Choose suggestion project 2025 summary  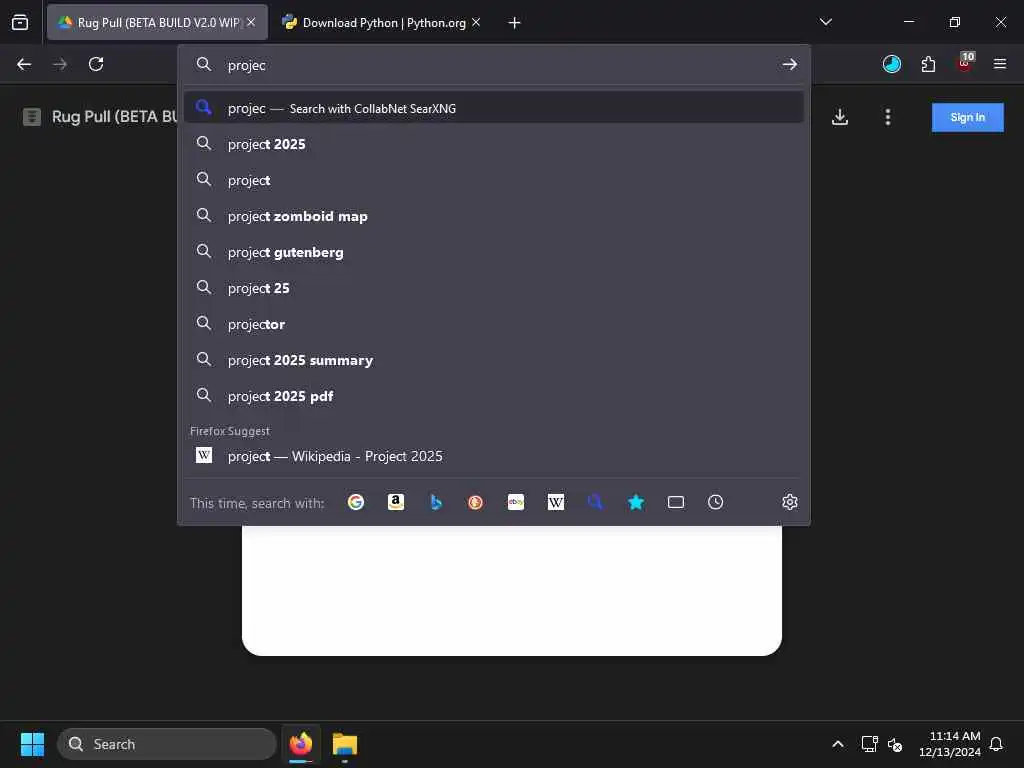coord(494,360)
